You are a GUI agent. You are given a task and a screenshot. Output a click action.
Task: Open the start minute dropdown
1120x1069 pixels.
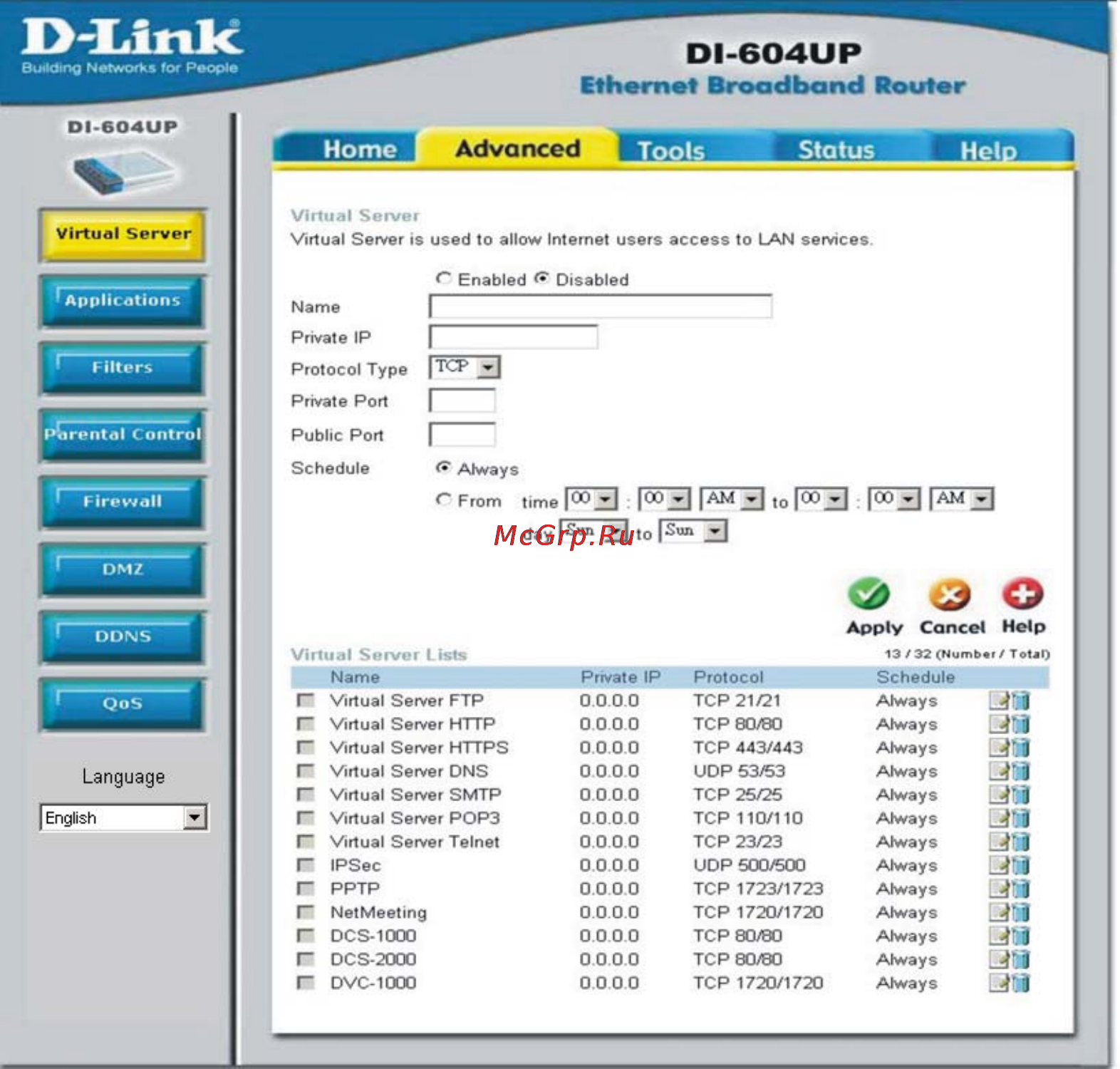coord(664,499)
